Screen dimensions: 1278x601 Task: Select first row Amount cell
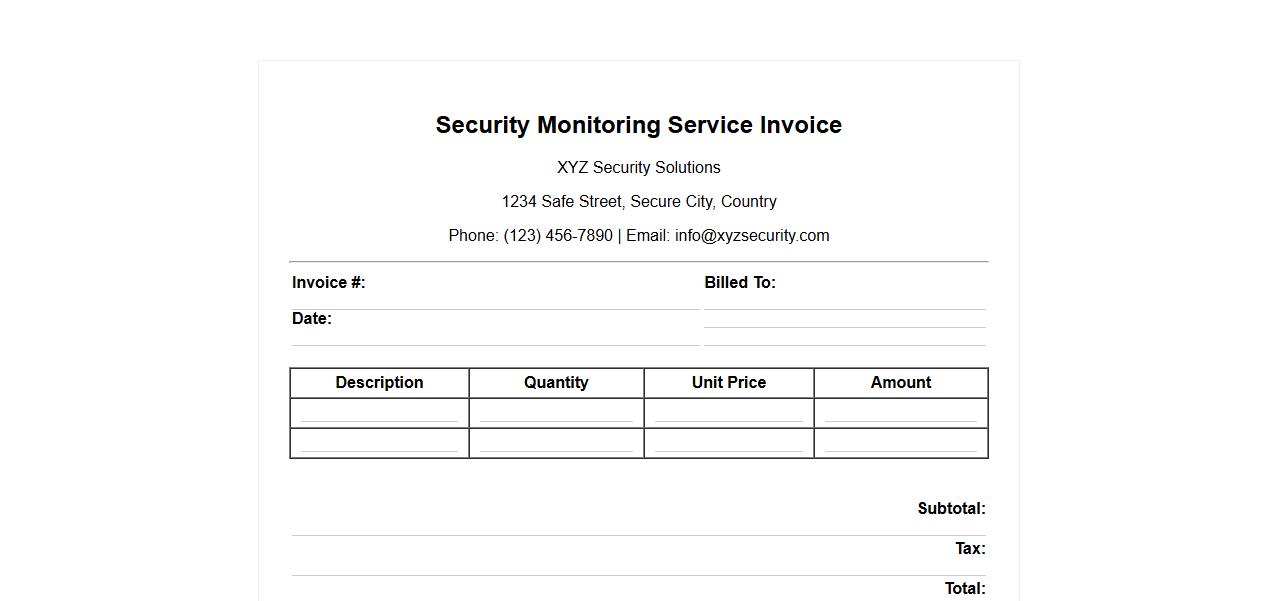(900, 412)
